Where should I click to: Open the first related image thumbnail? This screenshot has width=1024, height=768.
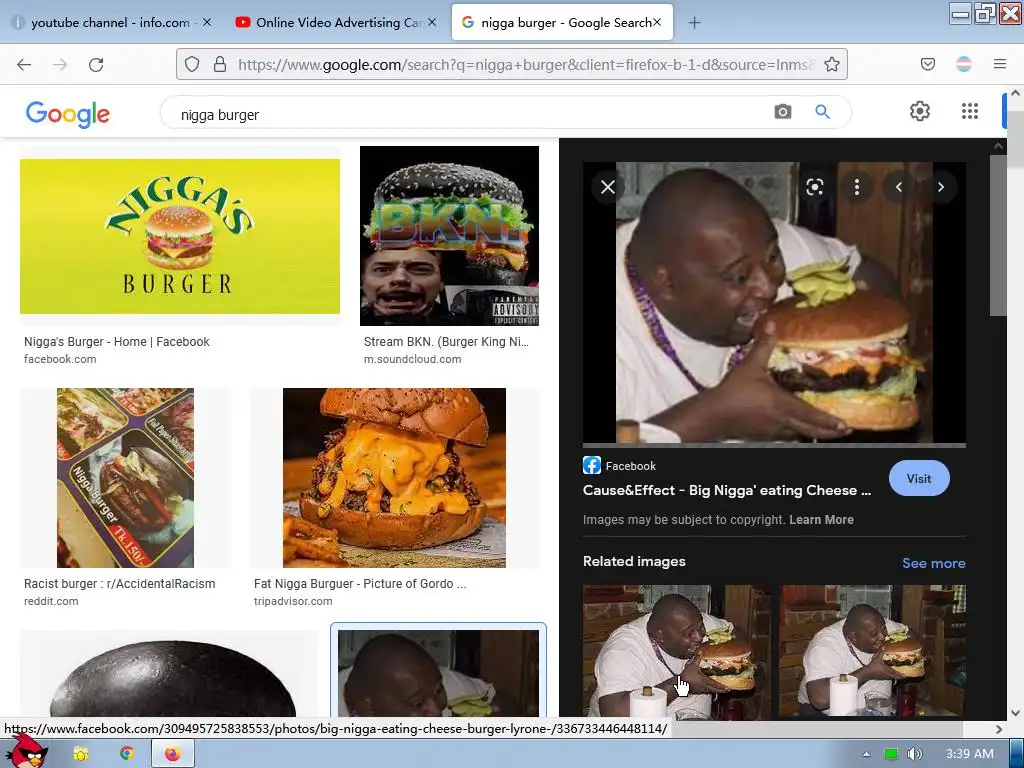click(677, 651)
